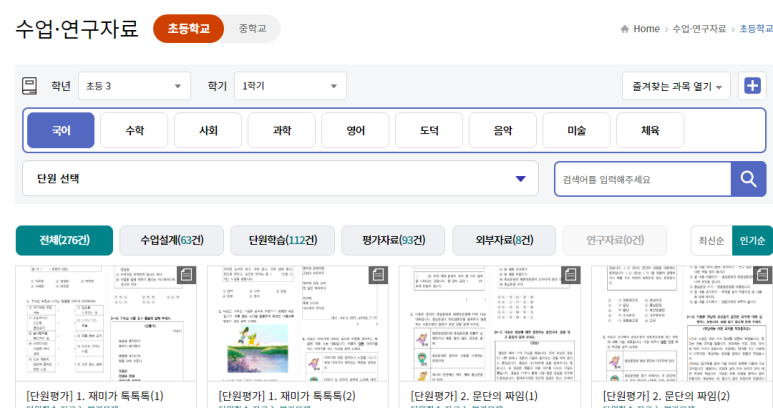Select the 체육 subject tab

coord(650,130)
